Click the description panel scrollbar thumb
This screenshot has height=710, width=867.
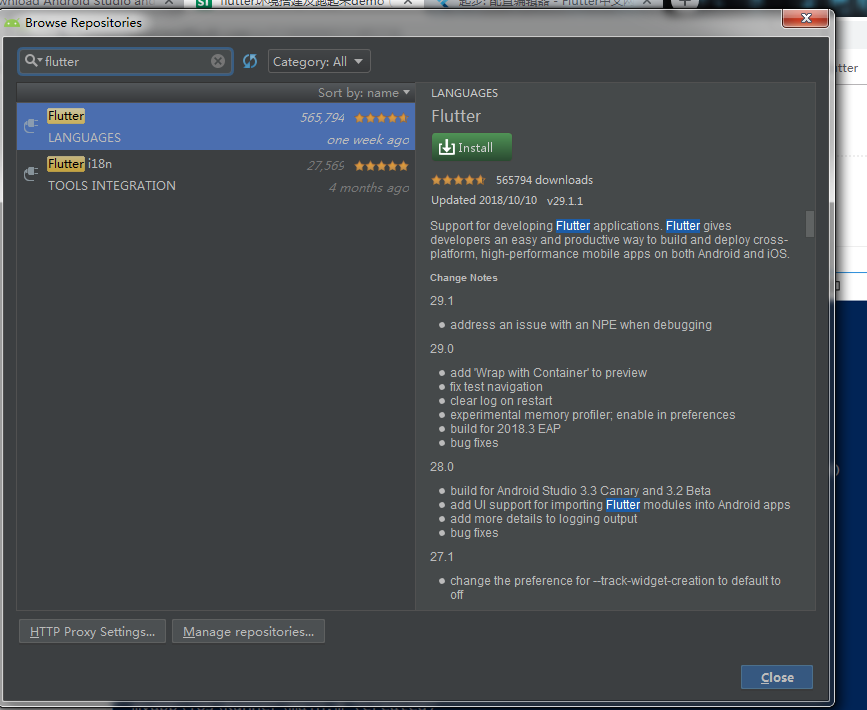point(810,224)
